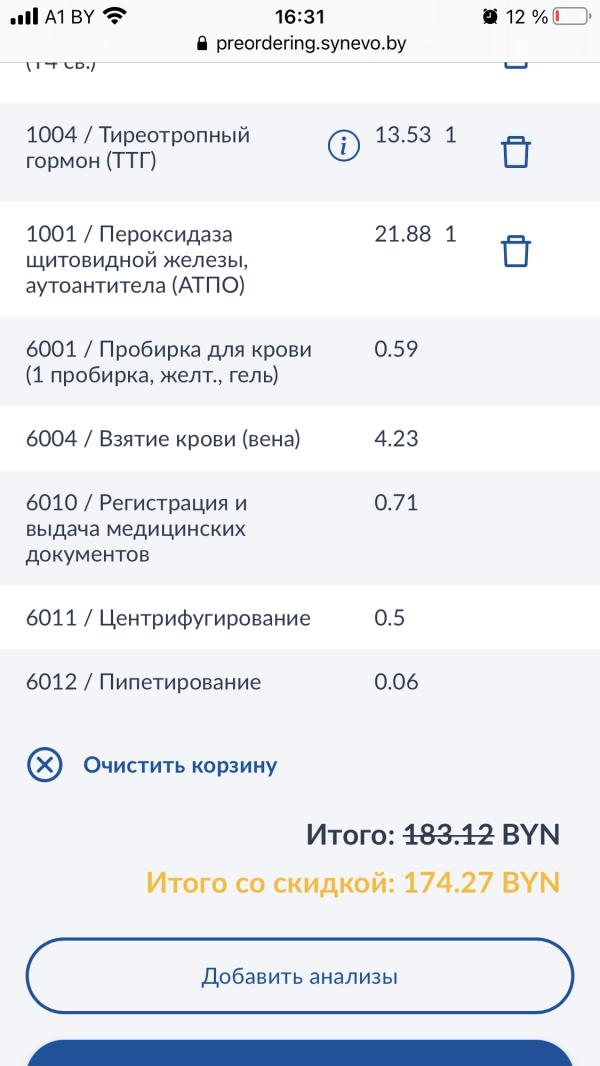
Task: Tap the battery indicator in status bar
Action: 571,16
